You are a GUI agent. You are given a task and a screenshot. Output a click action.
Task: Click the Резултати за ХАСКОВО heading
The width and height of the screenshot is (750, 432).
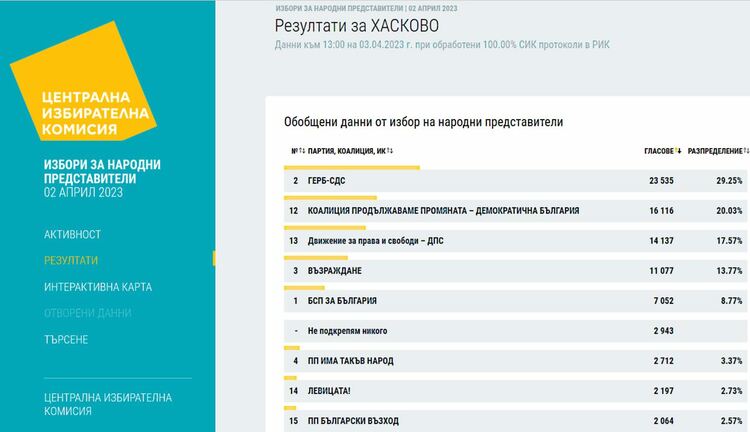click(356, 26)
